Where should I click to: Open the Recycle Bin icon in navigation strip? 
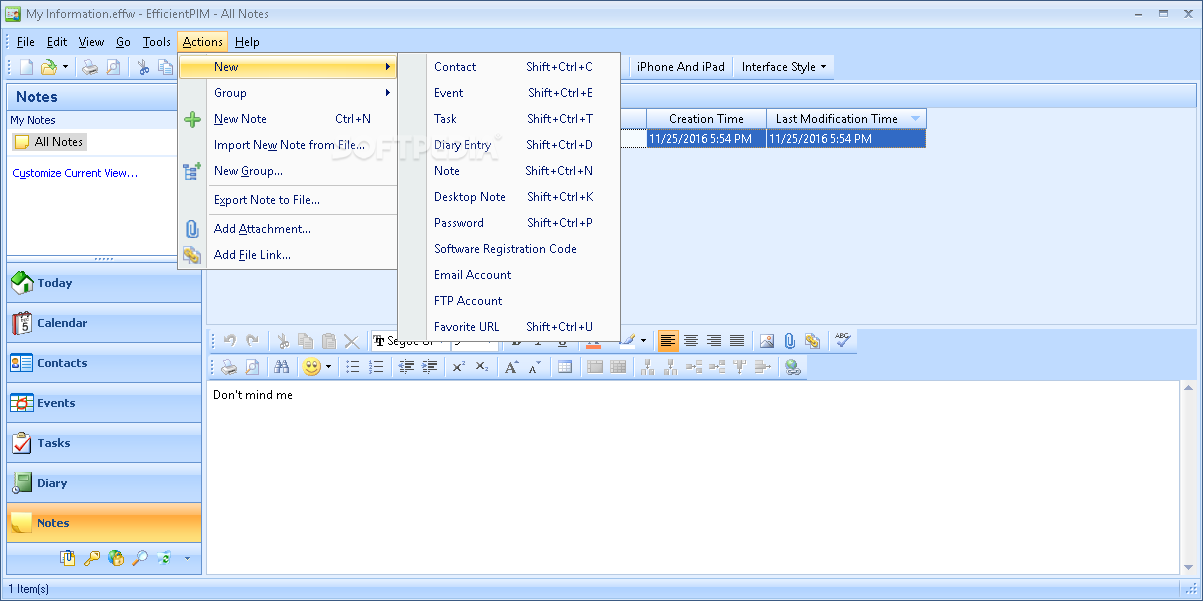[x=164, y=558]
